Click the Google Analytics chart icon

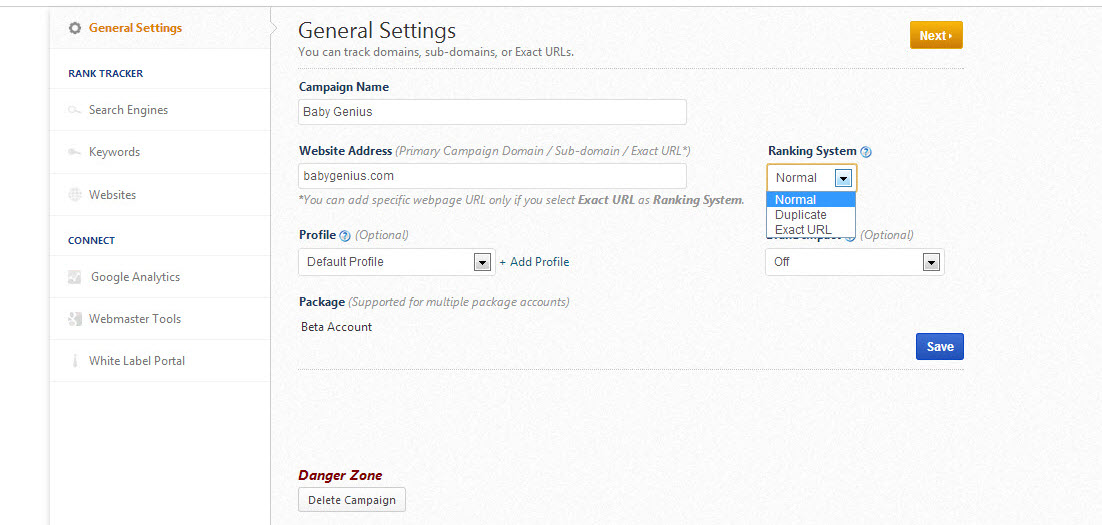(74, 277)
